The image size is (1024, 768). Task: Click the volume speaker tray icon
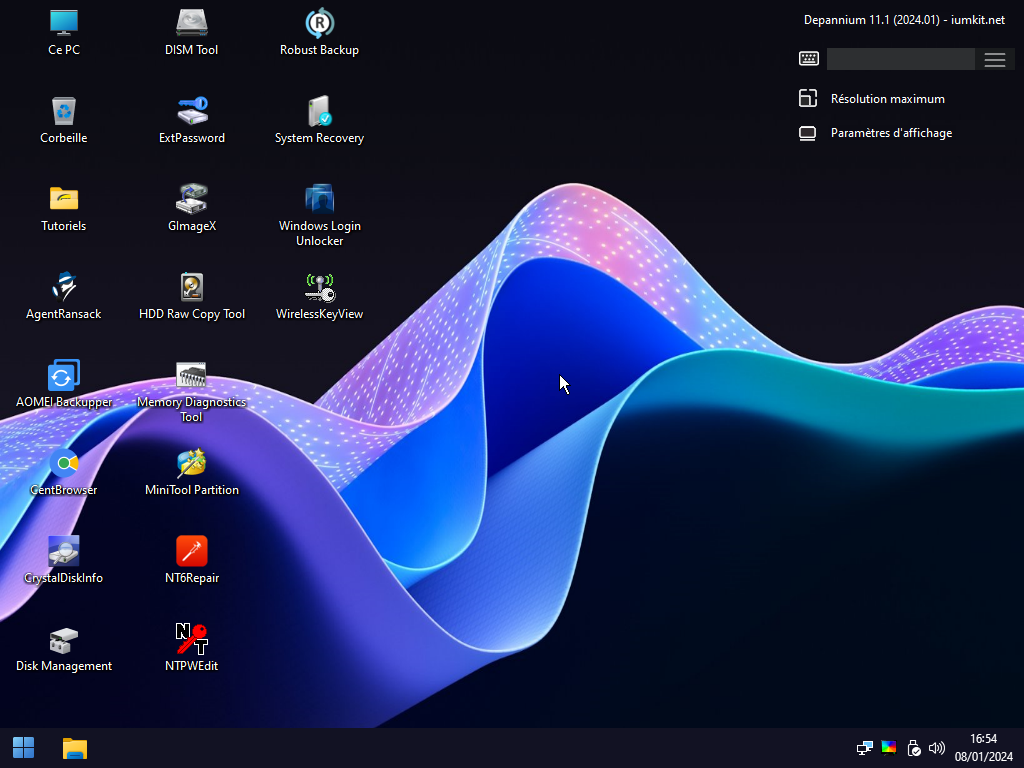click(x=937, y=748)
